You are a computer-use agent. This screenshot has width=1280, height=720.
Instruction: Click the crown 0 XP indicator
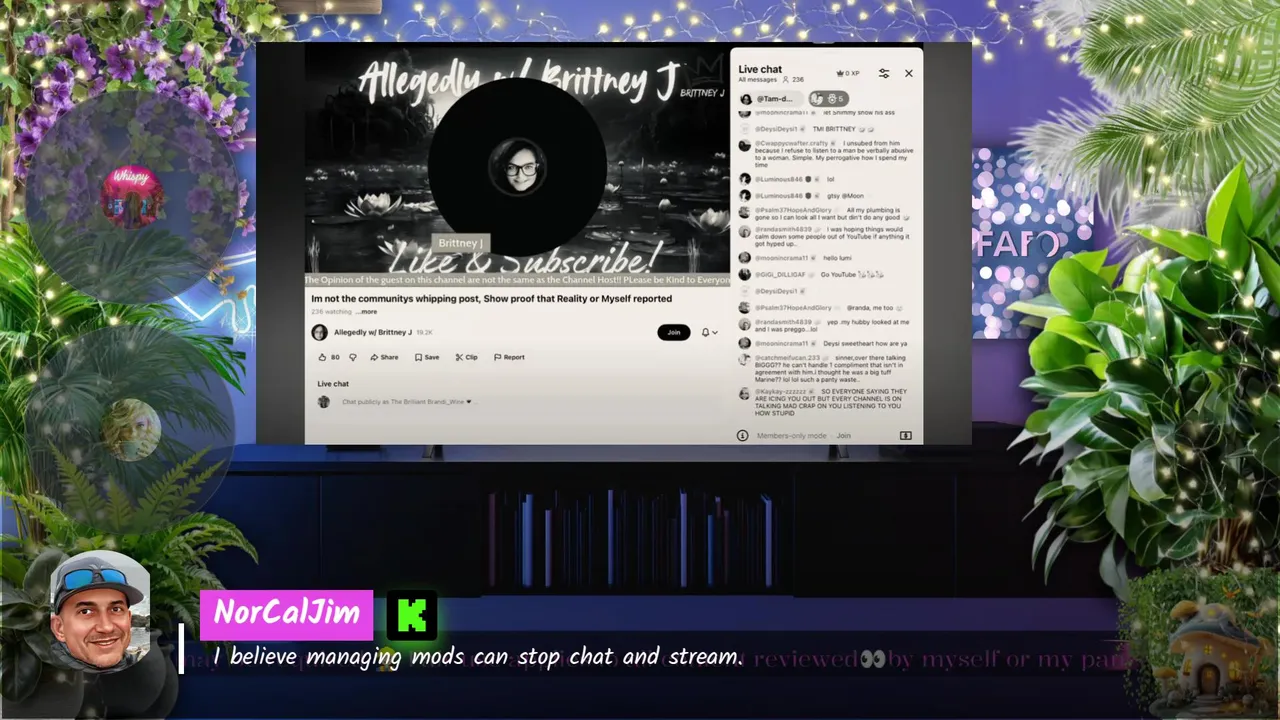pyautogui.click(x=848, y=73)
